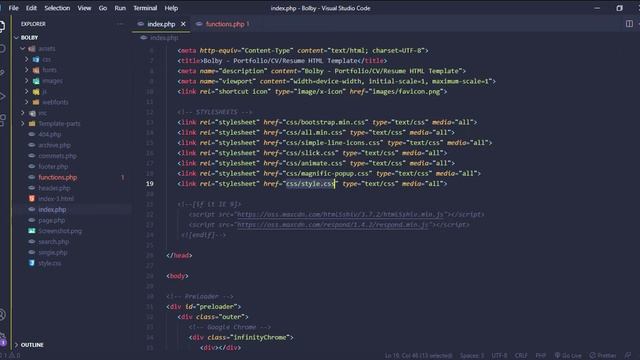Click the preloader div line
This screenshot has height=360, width=640.
click(204, 307)
